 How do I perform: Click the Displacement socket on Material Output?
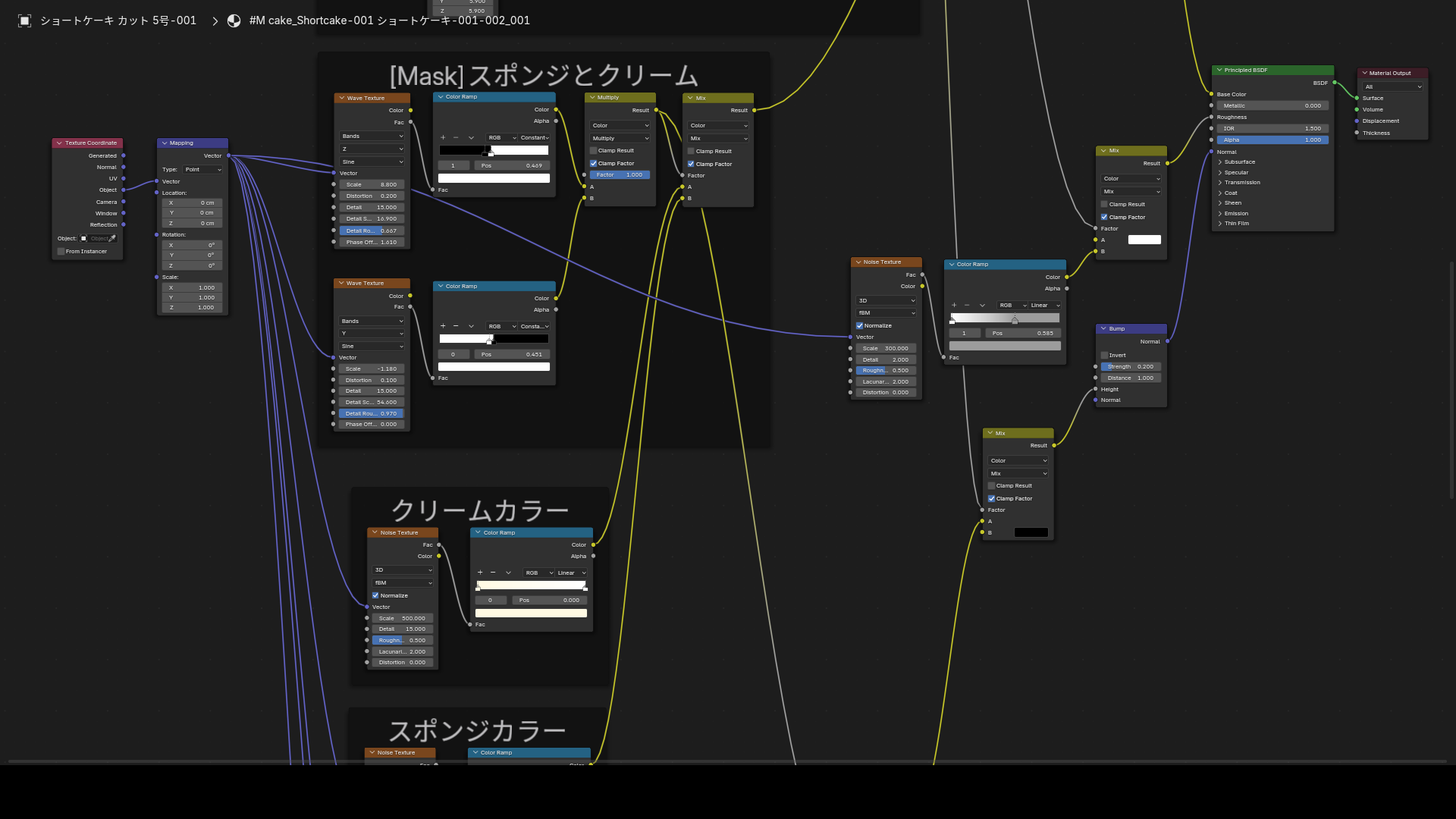click(x=1357, y=121)
